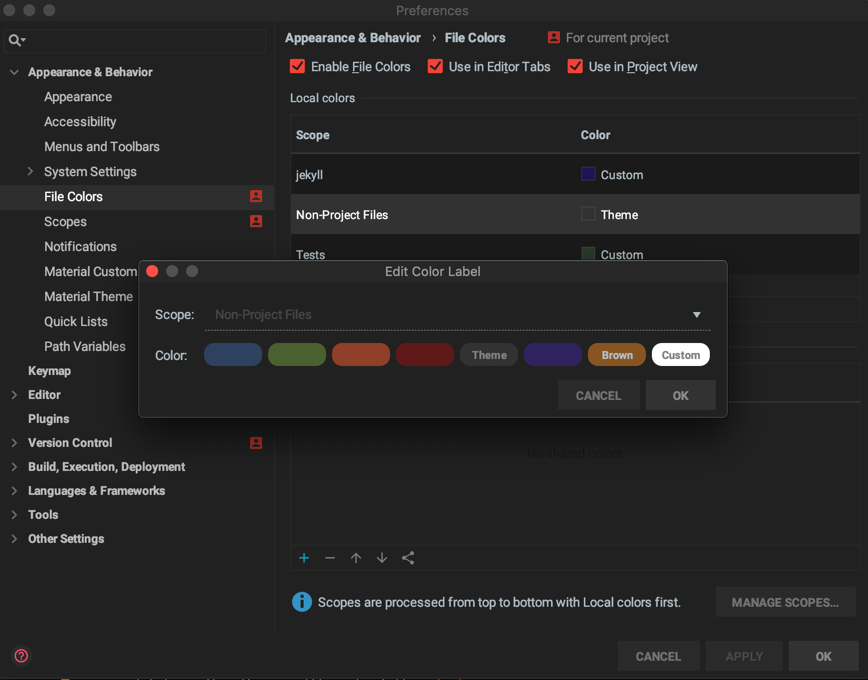Image resolution: width=868 pixels, height=680 pixels.
Task: Click the info icon beside the scopes note
Action: [x=302, y=602]
